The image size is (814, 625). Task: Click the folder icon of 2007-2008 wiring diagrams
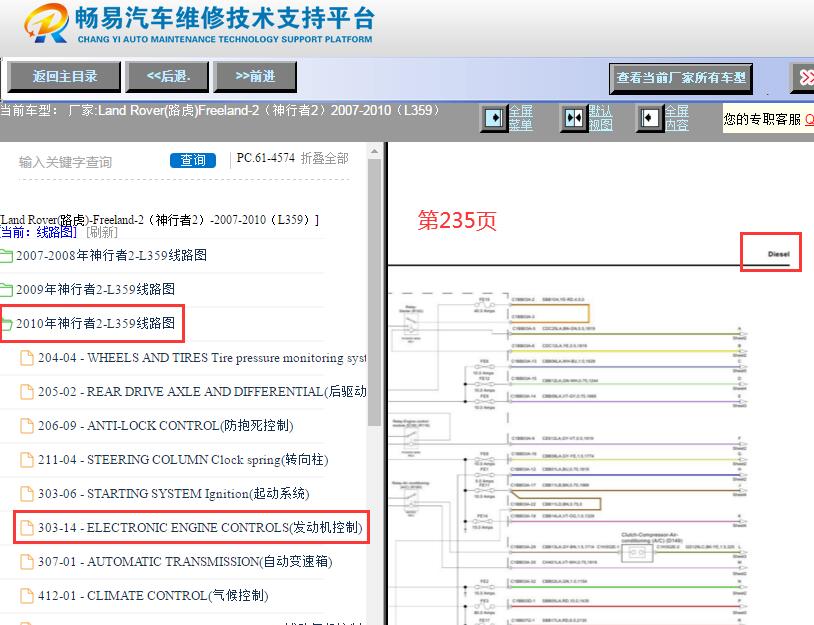(x=6, y=256)
